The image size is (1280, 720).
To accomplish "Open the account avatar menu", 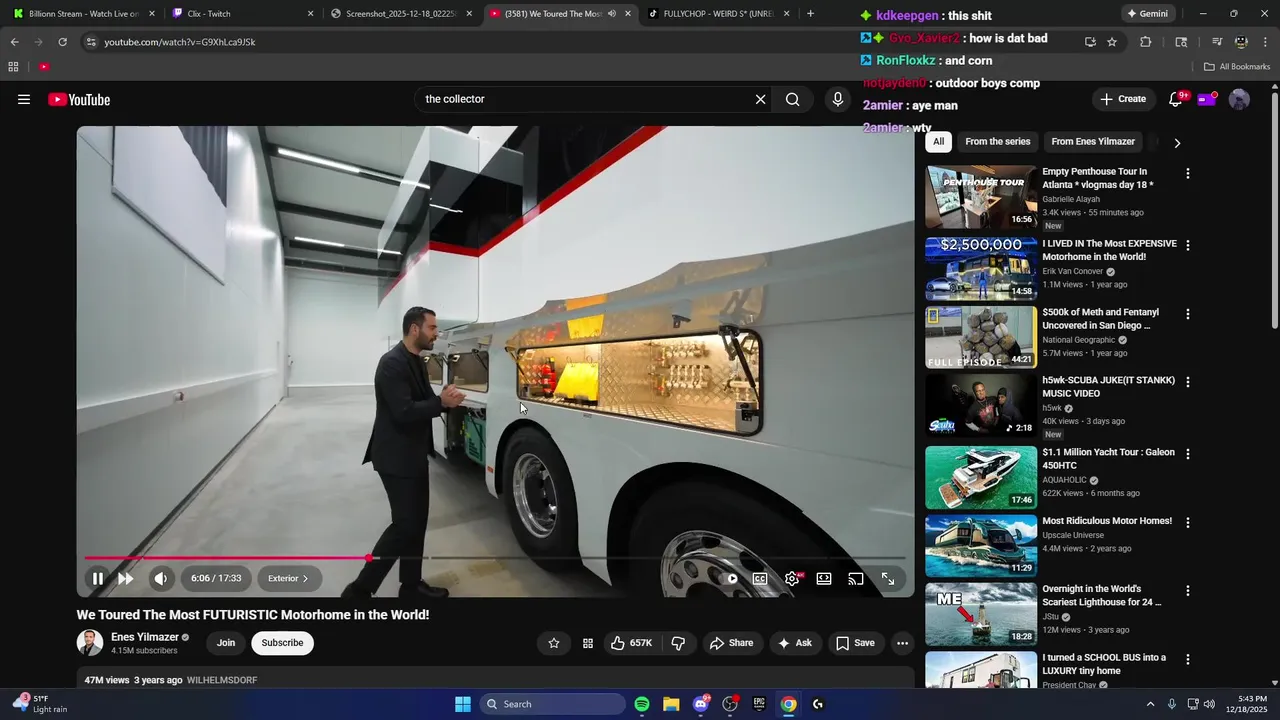I will pyautogui.click(x=1239, y=99).
